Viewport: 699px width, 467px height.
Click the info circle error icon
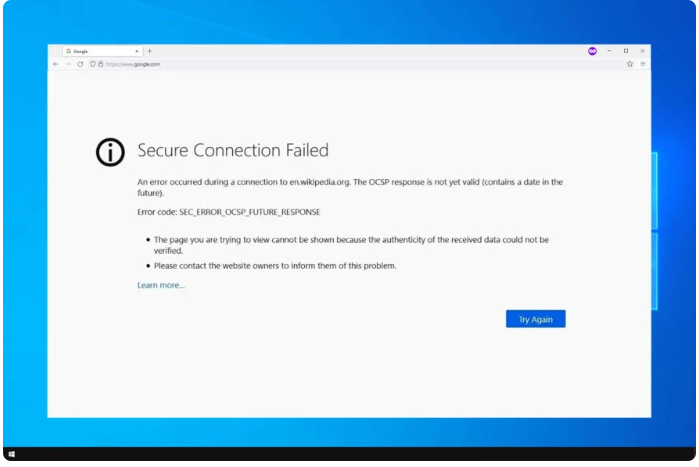[x=110, y=151]
